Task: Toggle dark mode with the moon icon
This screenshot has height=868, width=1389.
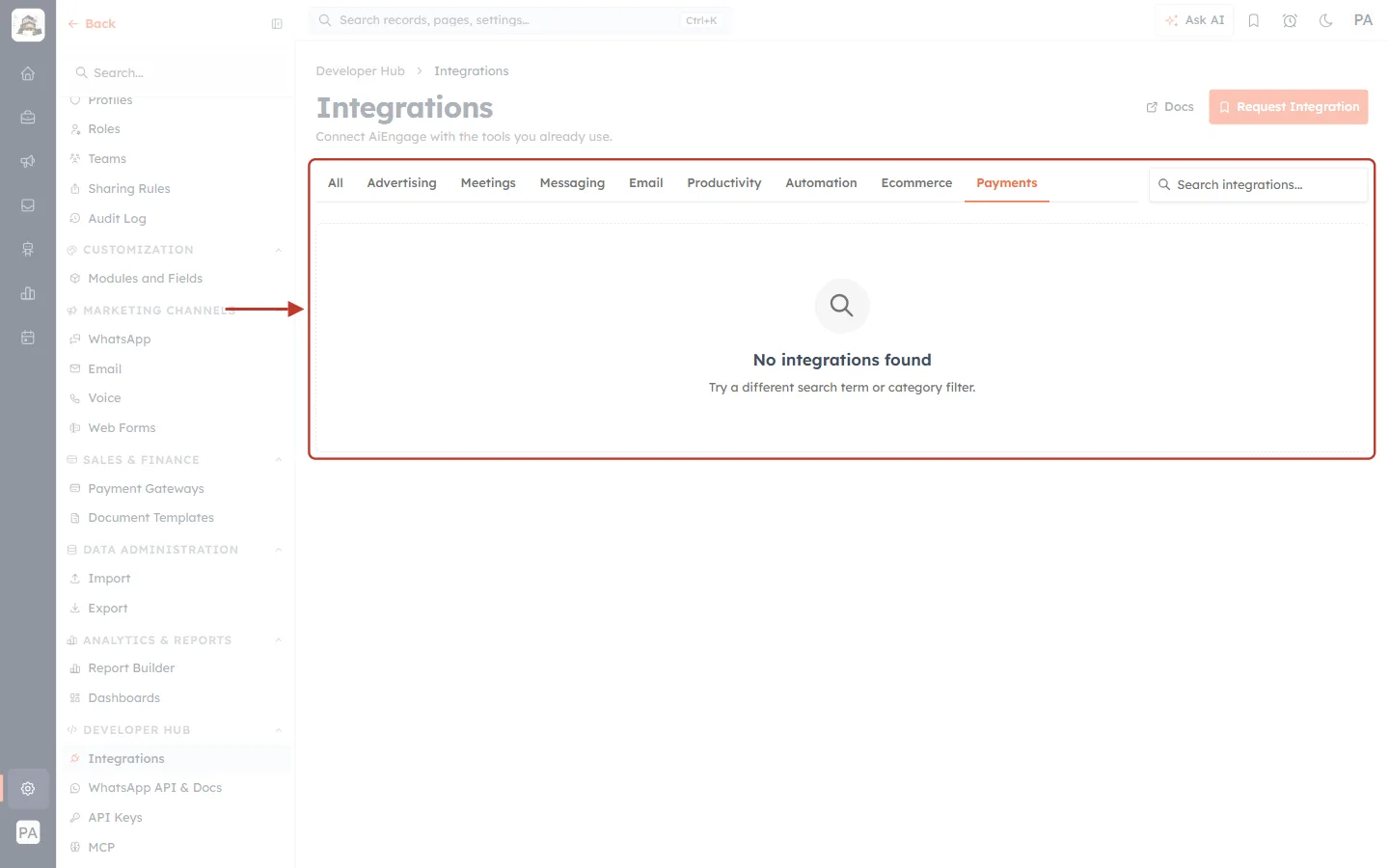Action: pyautogui.click(x=1326, y=20)
